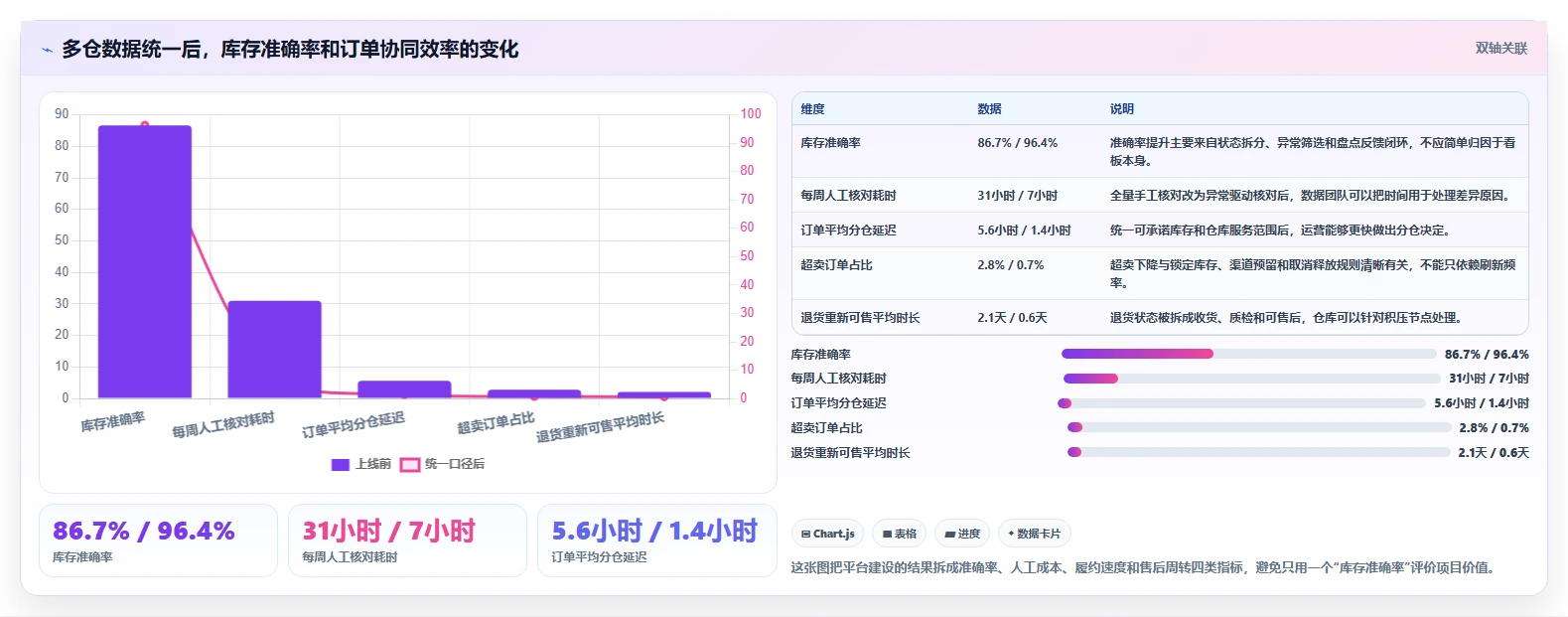
Task: Click the 超卖订单占比 progress bar
Action: click(1259, 427)
